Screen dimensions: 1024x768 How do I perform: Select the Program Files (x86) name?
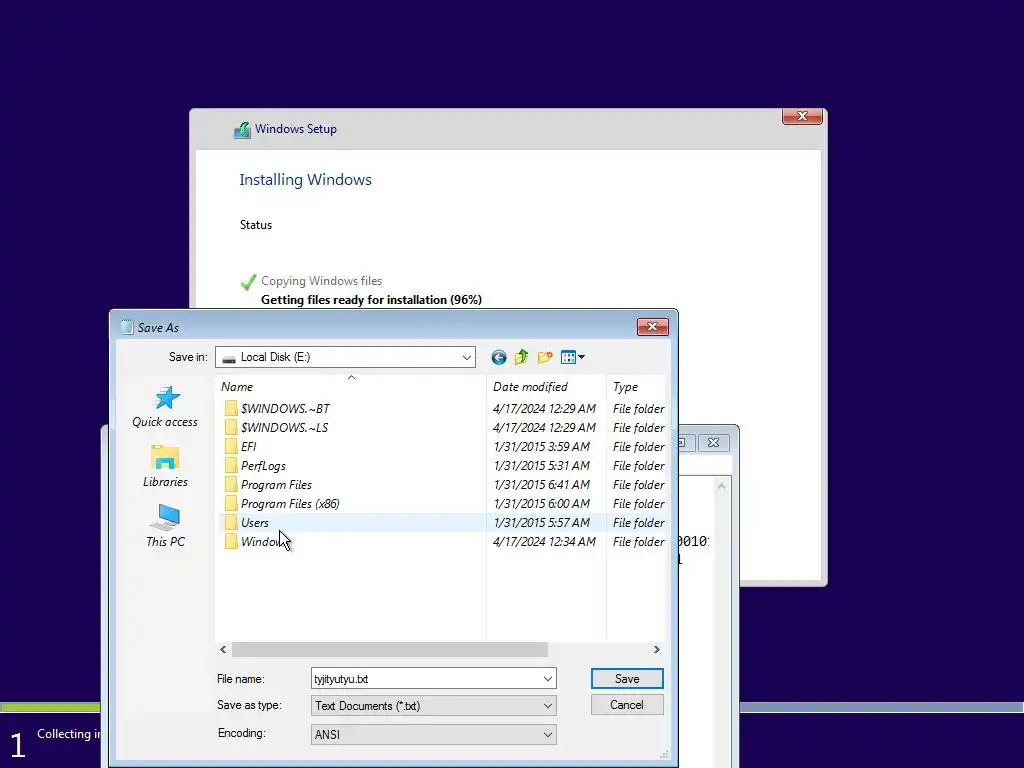(x=290, y=504)
